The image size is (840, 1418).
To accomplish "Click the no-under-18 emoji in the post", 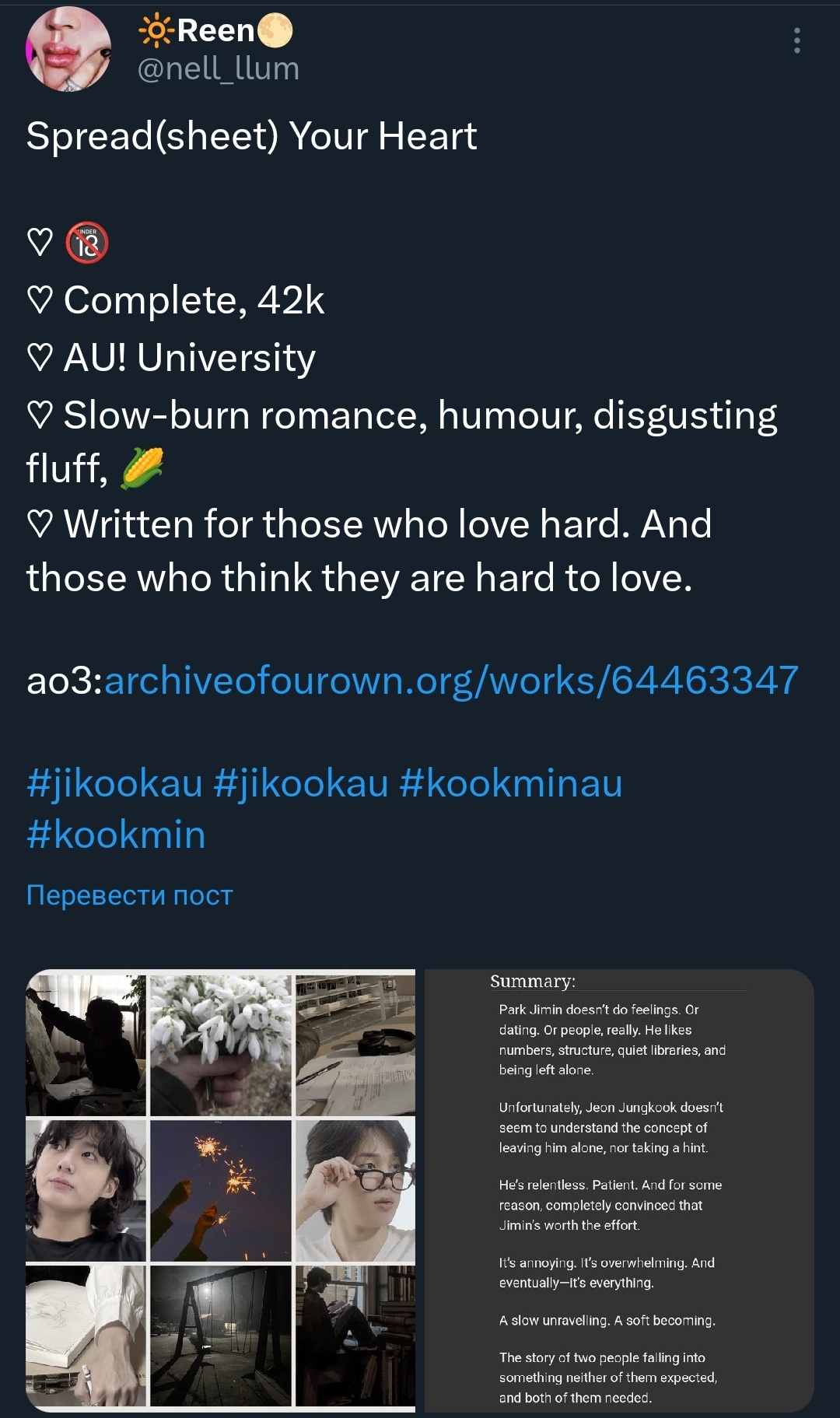I will point(87,243).
